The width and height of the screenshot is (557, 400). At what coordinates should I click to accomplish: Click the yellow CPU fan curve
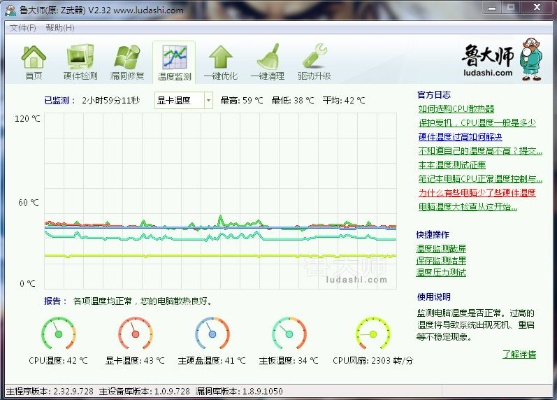(220, 255)
